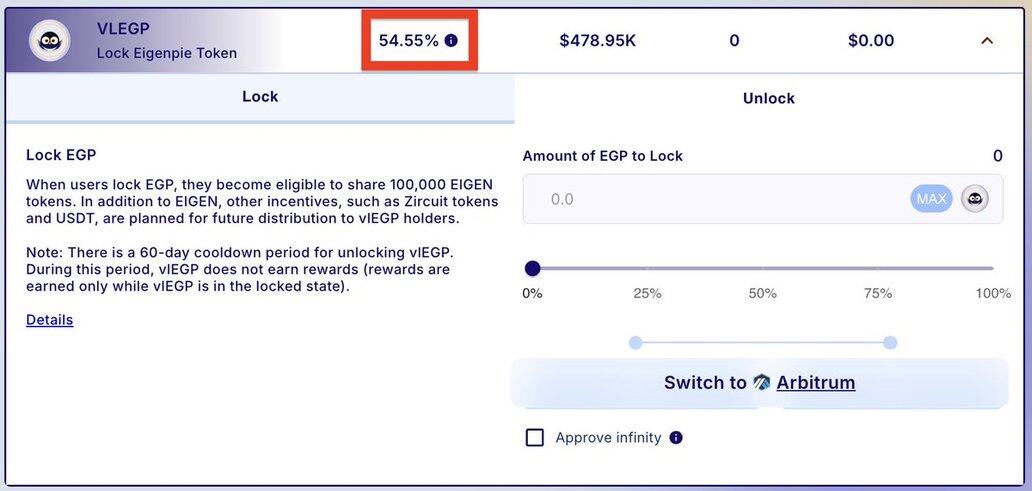Switch to the Lock tab
The height and width of the screenshot is (491, 1032).
pos(260,97)
